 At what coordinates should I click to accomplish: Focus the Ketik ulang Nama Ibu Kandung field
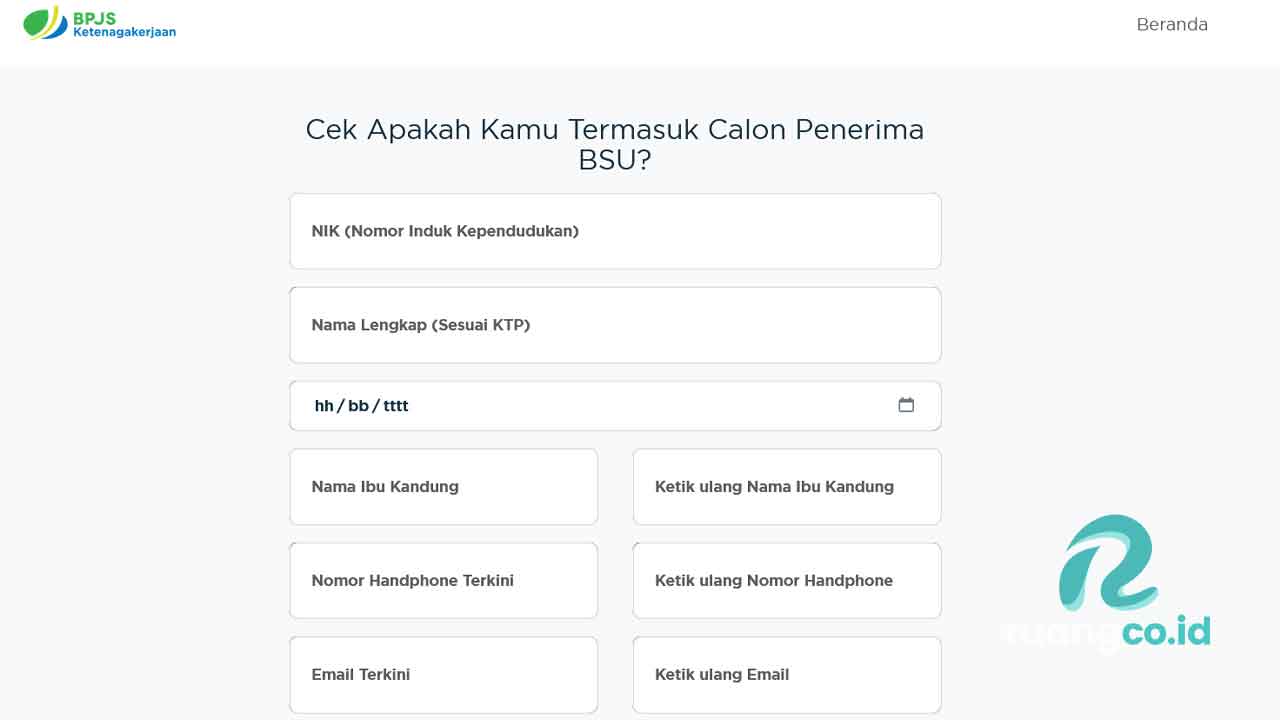(x=787, y=487)
